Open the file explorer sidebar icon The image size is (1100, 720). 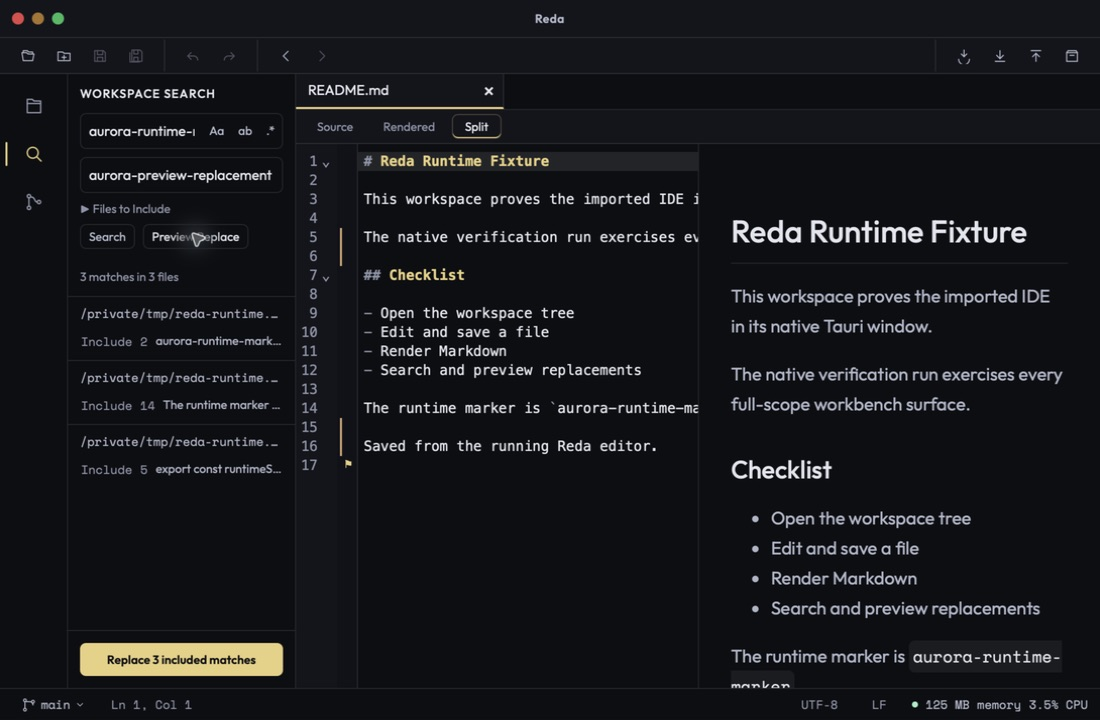(x=34, y=106)
